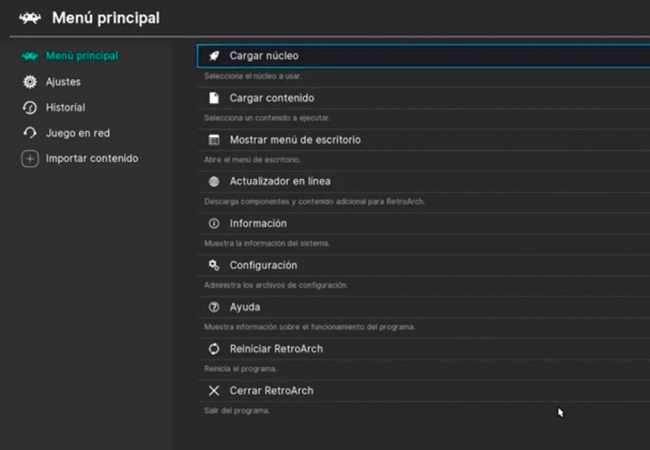Click the globe icon for Actualizador en línea

pyautogui.click(x=214, y=181)
